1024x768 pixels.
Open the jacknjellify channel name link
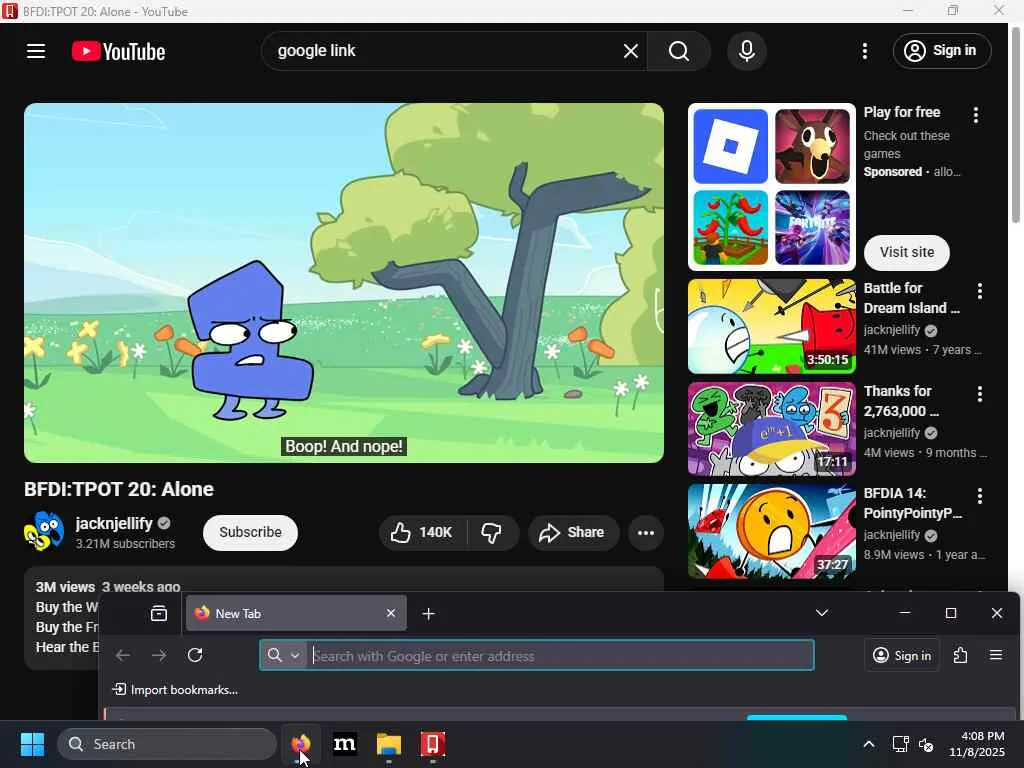pyautogui.click(x=114, y=523)
